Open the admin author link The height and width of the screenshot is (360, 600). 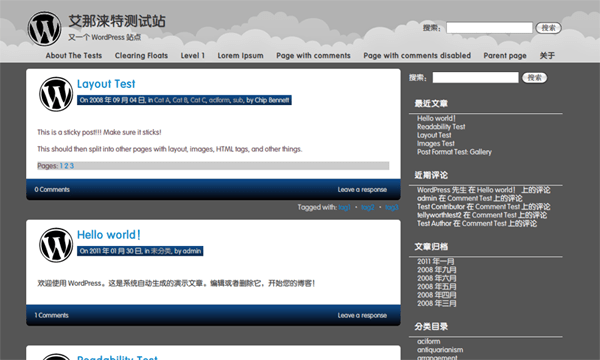pyautogui.click(x=192, y=251)
